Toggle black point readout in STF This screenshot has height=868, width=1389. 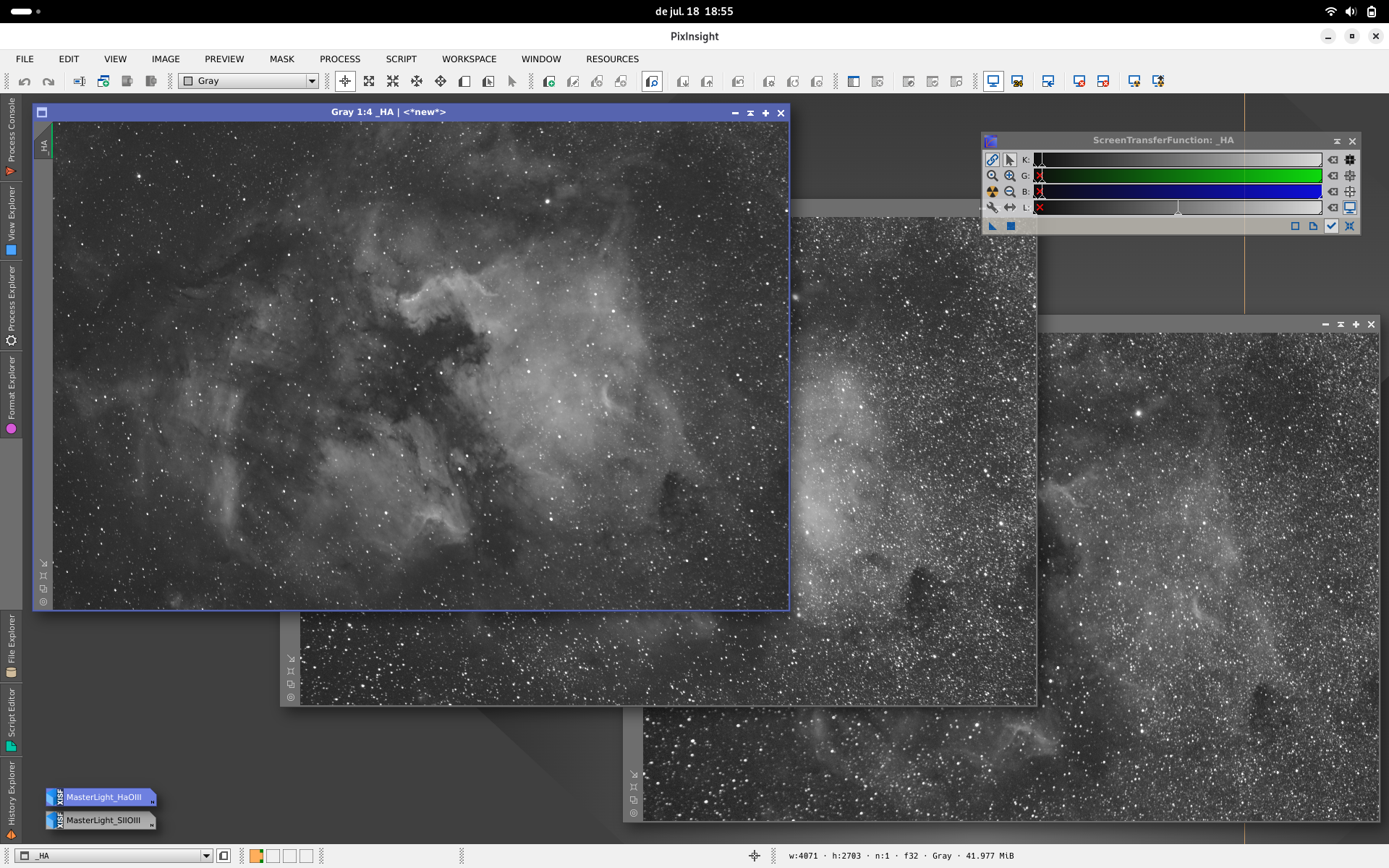(x=1350, y=160)
